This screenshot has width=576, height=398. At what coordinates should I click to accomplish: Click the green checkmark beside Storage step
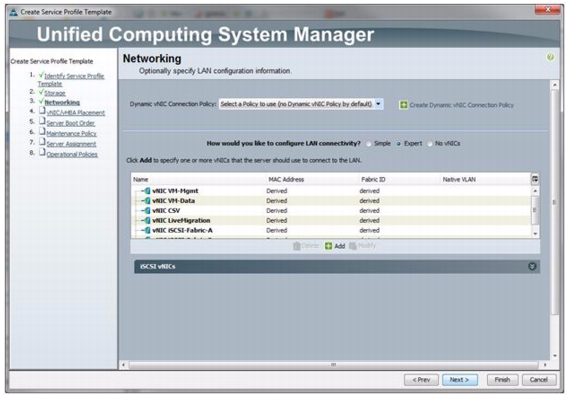tap(41, 92)
